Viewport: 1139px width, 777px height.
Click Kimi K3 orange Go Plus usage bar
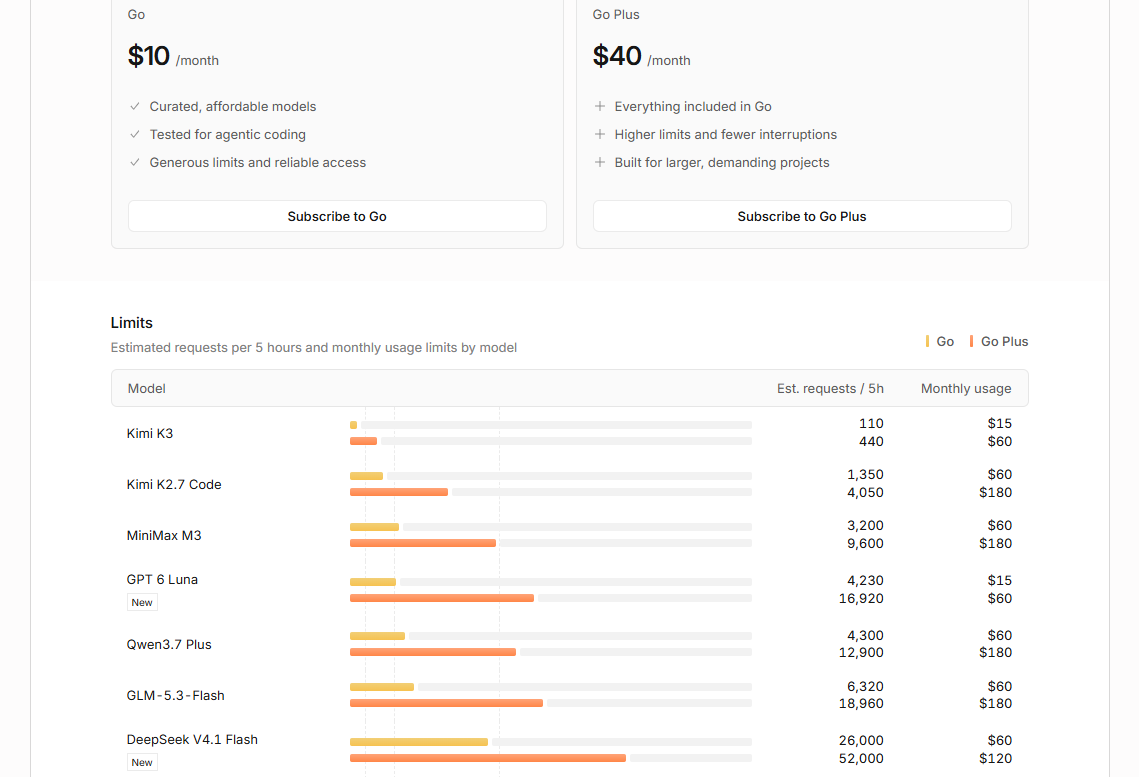pyautogui.click(x=363, y=441)
